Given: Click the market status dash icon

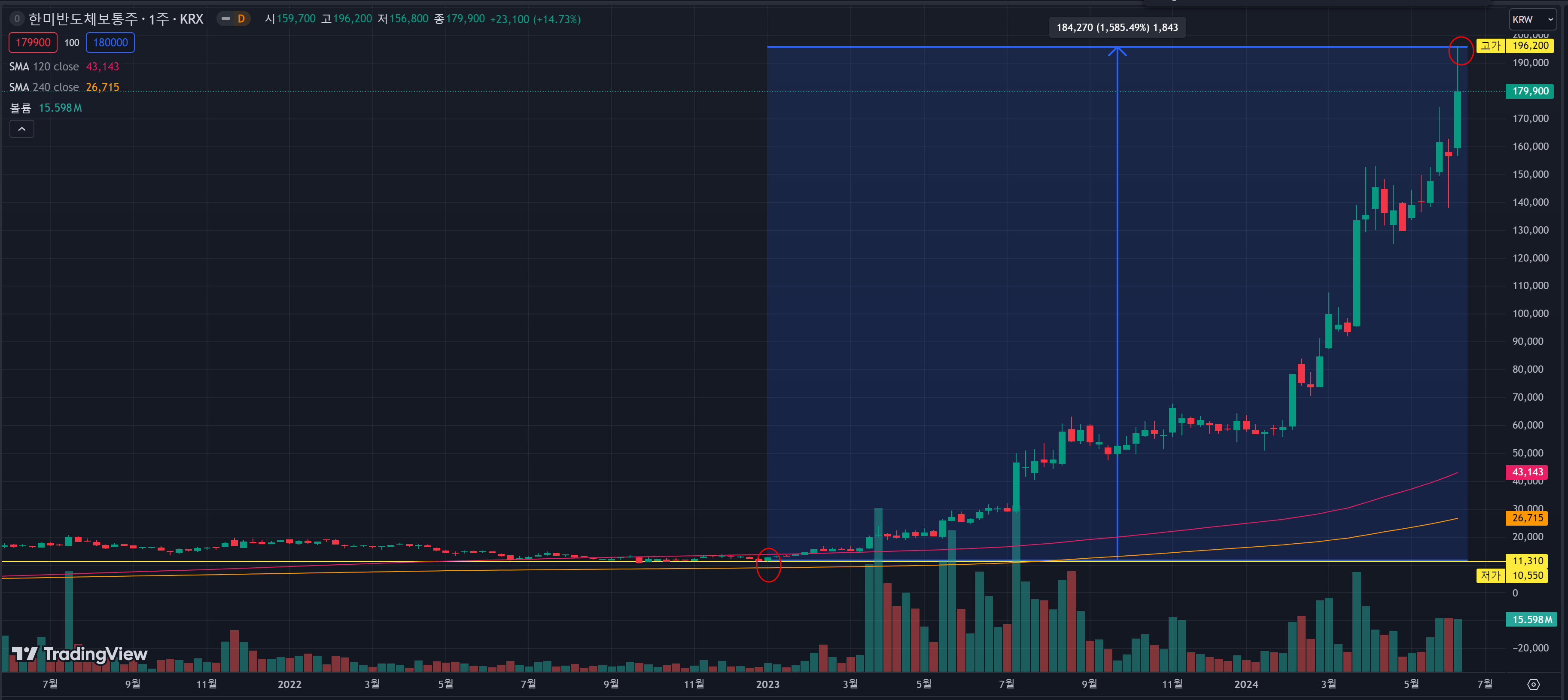Looking at the screenshot, I should pos(226,19).
